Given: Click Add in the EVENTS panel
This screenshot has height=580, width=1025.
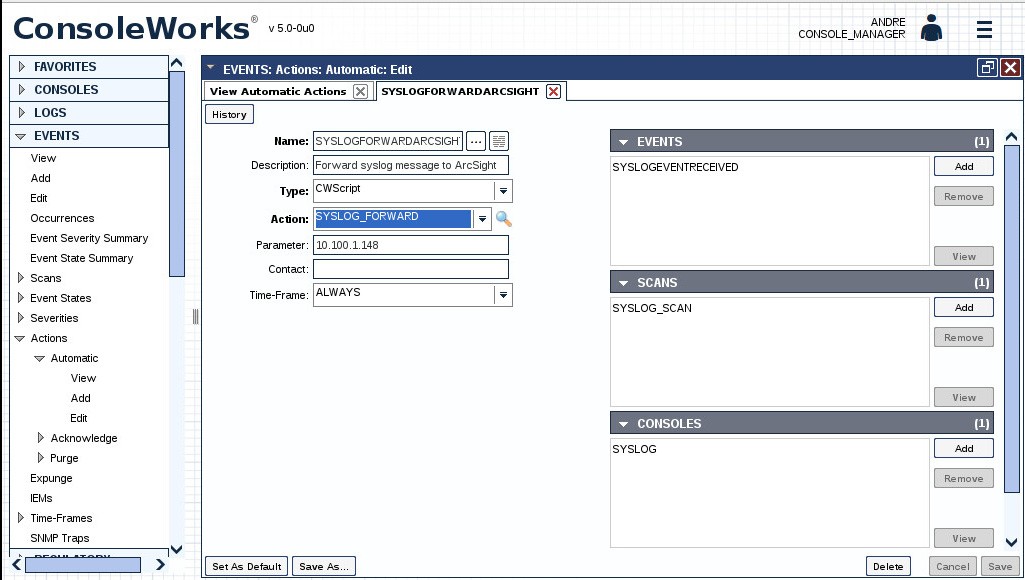Looking at the screenshot, I should click(x=964, y=166).
